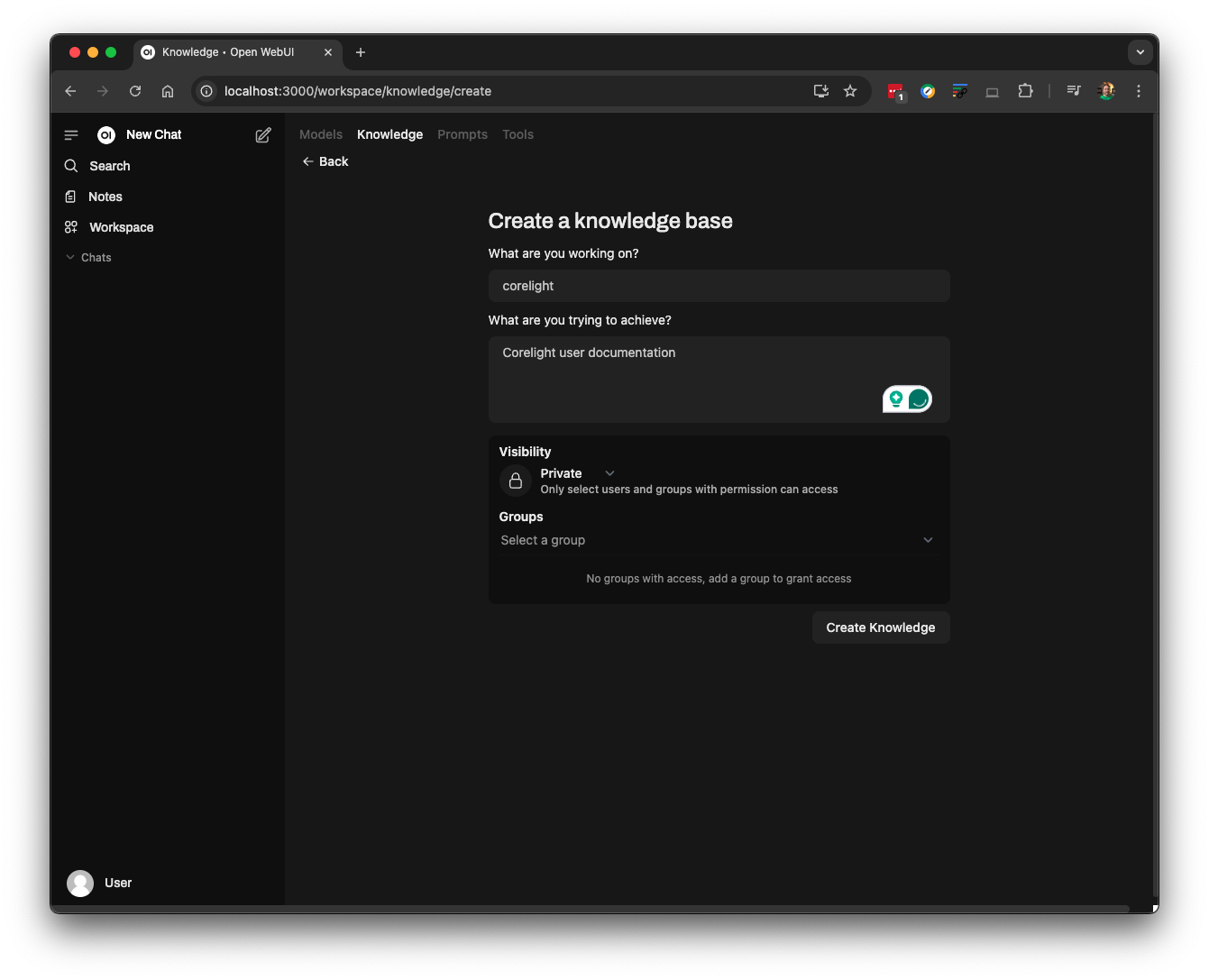Click the knowledge name input field
Screen dimensions: 1209x980
coord(719,286)
